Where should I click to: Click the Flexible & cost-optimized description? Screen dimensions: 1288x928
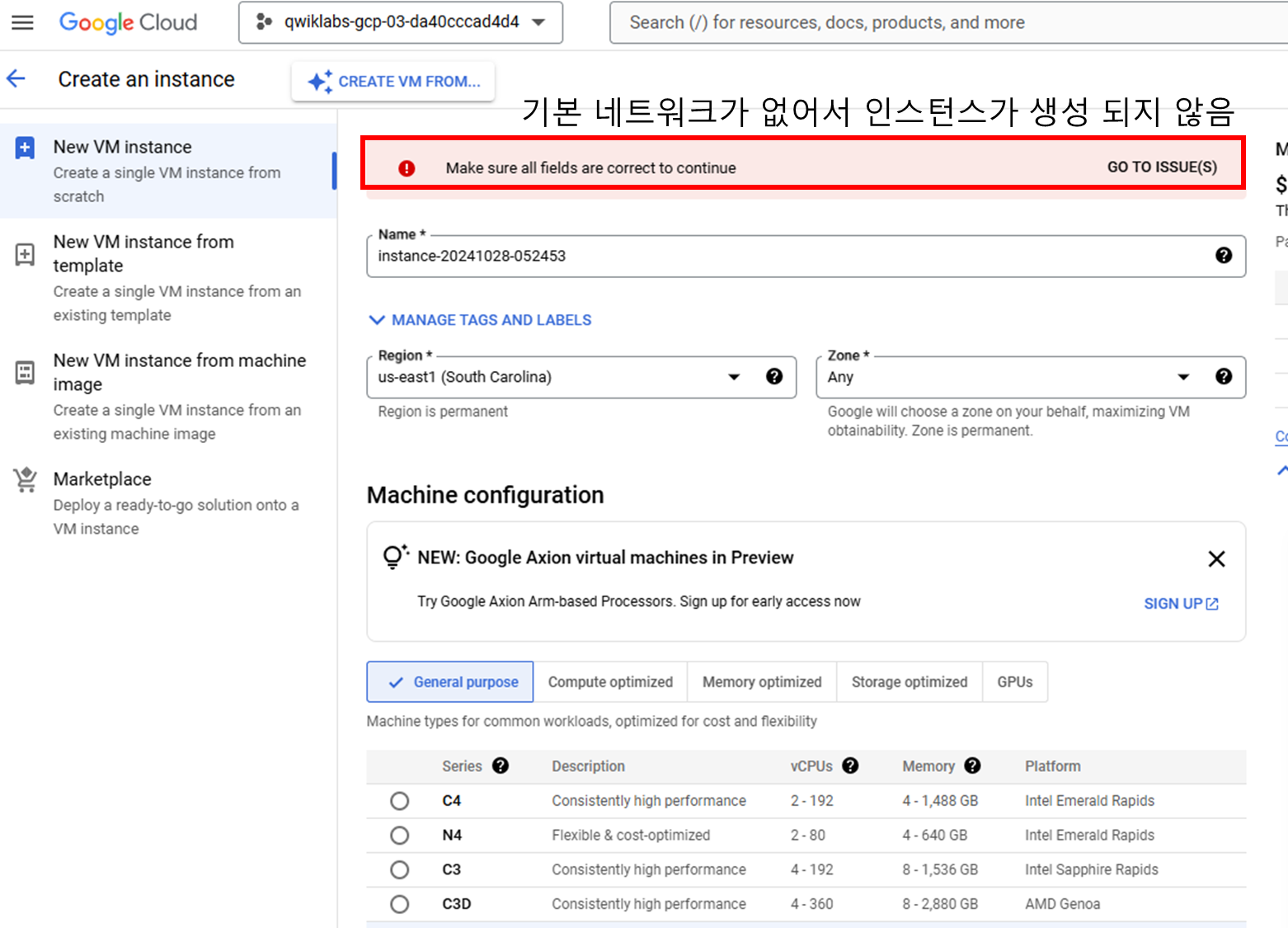(631, 836)
